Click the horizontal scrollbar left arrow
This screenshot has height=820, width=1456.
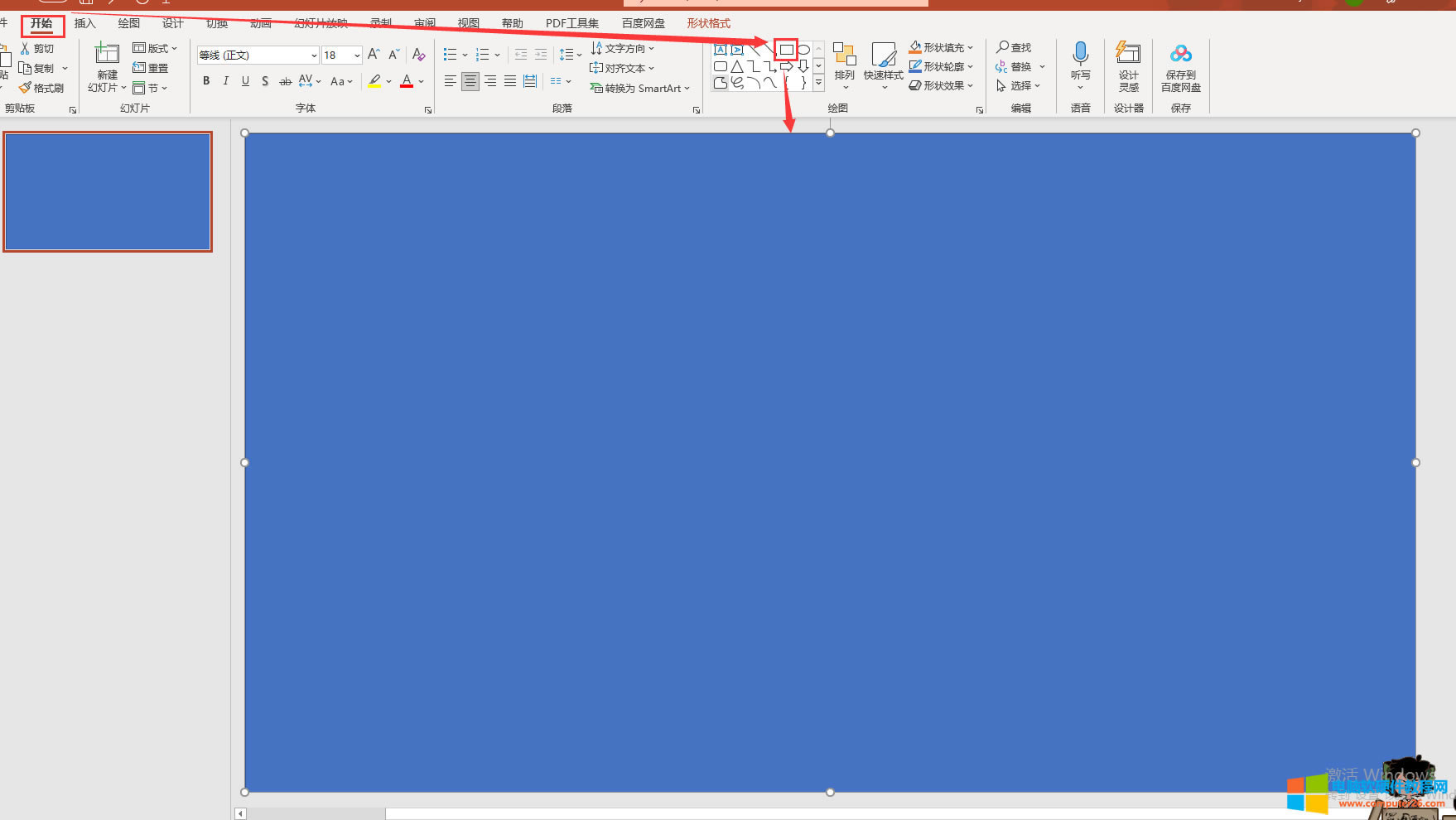pyautogui.click(x=240, y=813)
